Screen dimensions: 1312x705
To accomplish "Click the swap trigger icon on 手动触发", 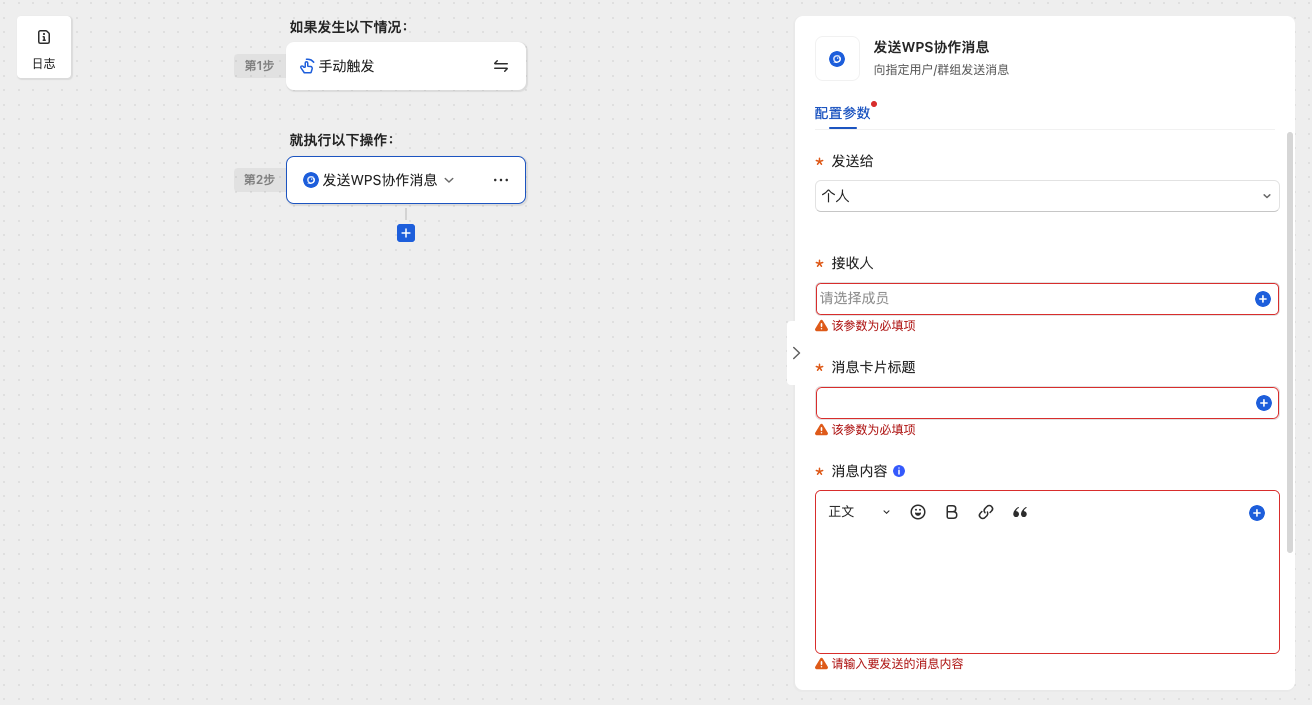I will click(x=501, y=66).
